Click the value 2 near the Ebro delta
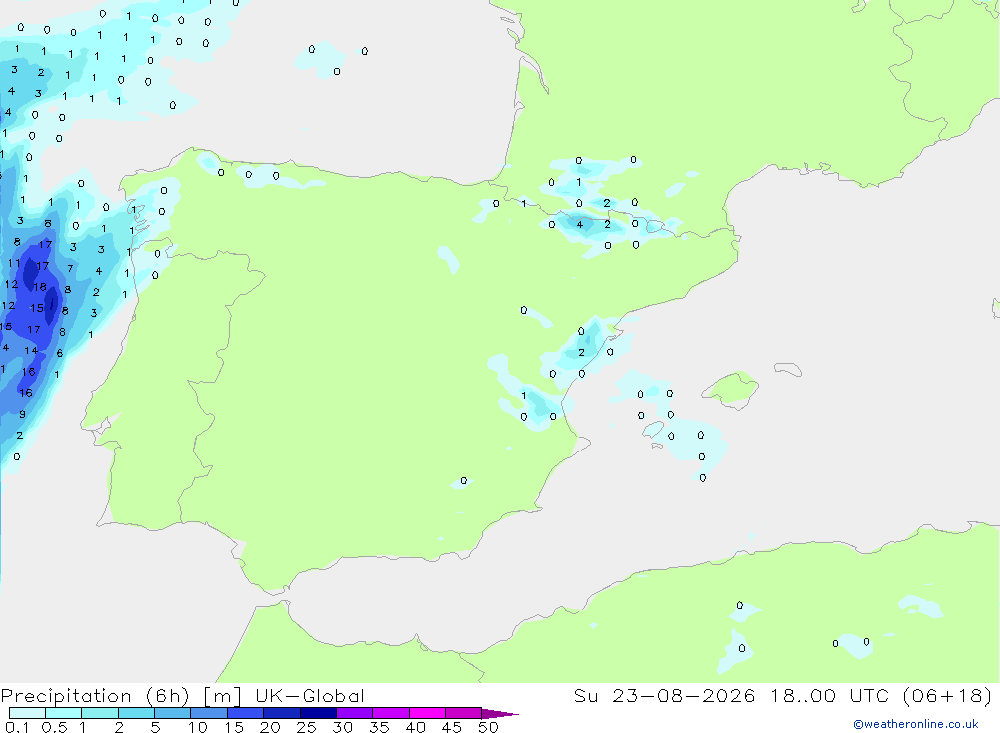 (x=581, y=353)
